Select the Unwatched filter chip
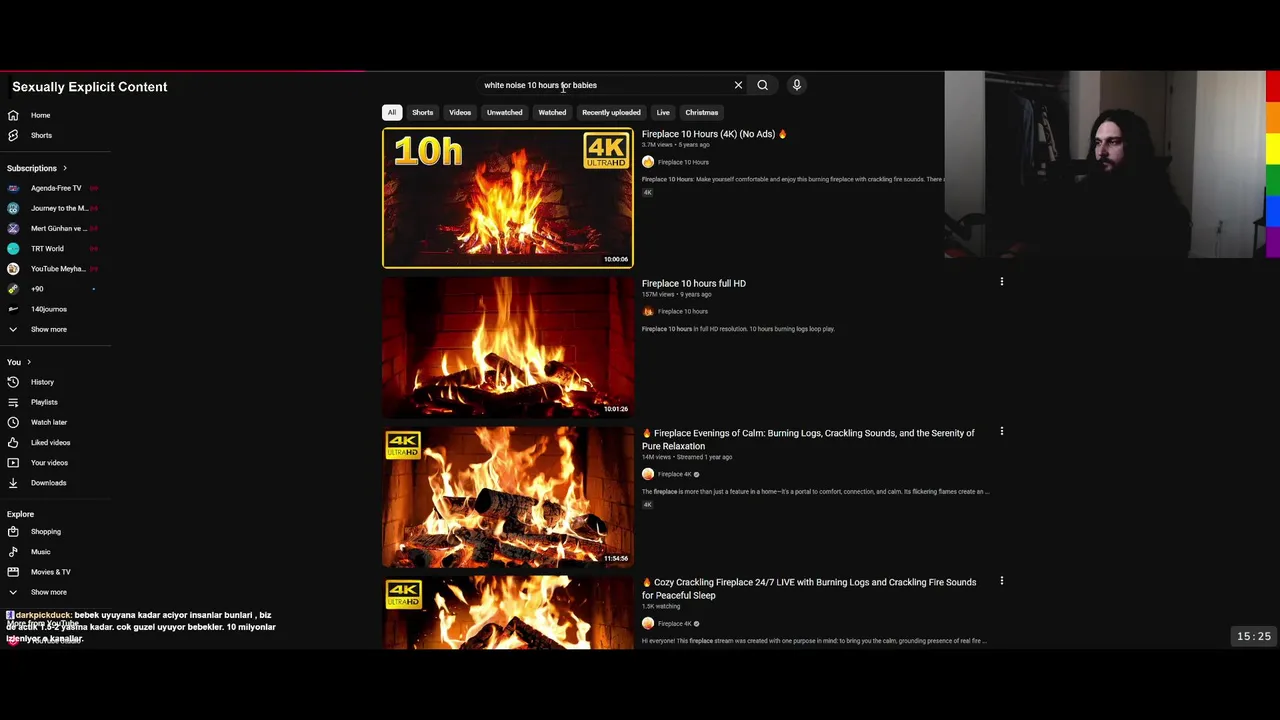Screen dimensions: 1280x720 [504, 112]
